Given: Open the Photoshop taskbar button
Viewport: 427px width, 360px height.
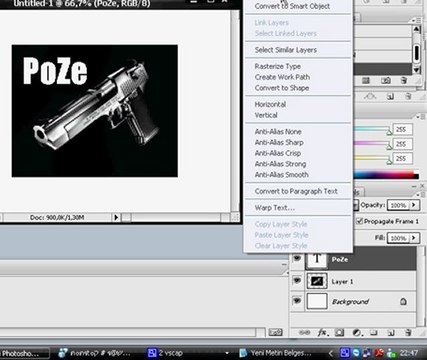Looking at the screenshot, I should click(x=24, y=353).
